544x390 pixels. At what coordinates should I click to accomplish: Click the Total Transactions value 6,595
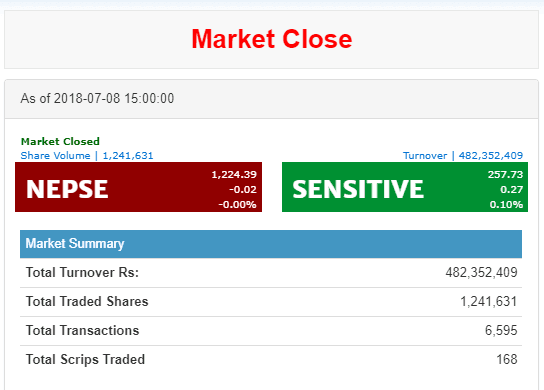click(x=501, y=331)
